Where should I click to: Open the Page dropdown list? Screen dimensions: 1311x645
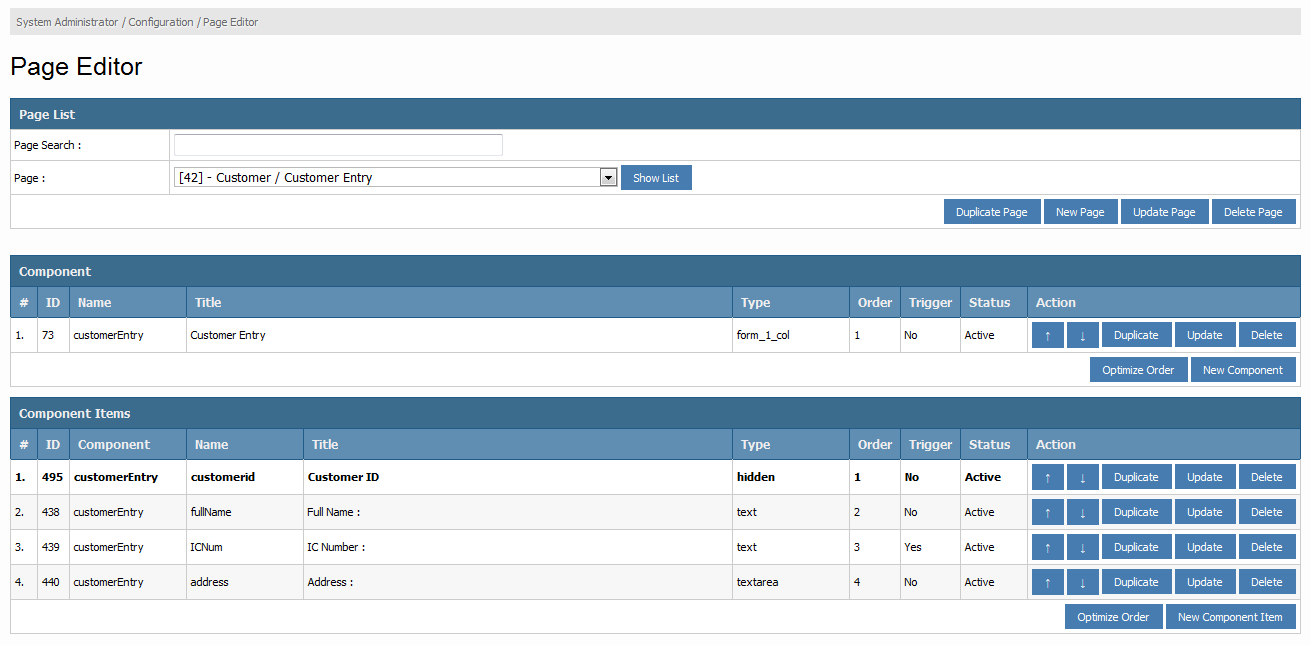(x=607, y=178)
